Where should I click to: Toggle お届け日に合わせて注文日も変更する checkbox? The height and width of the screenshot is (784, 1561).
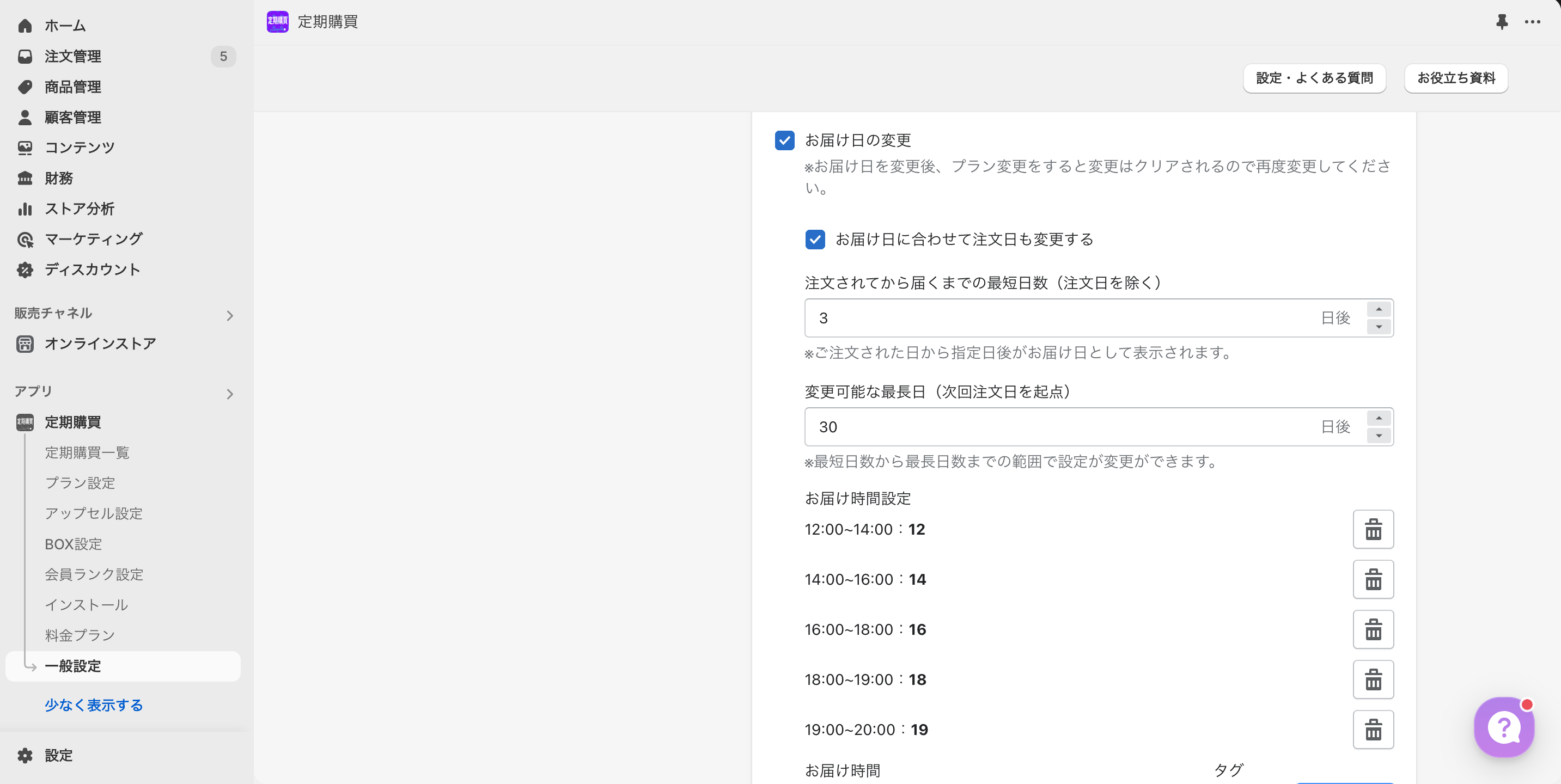[814, 240]
